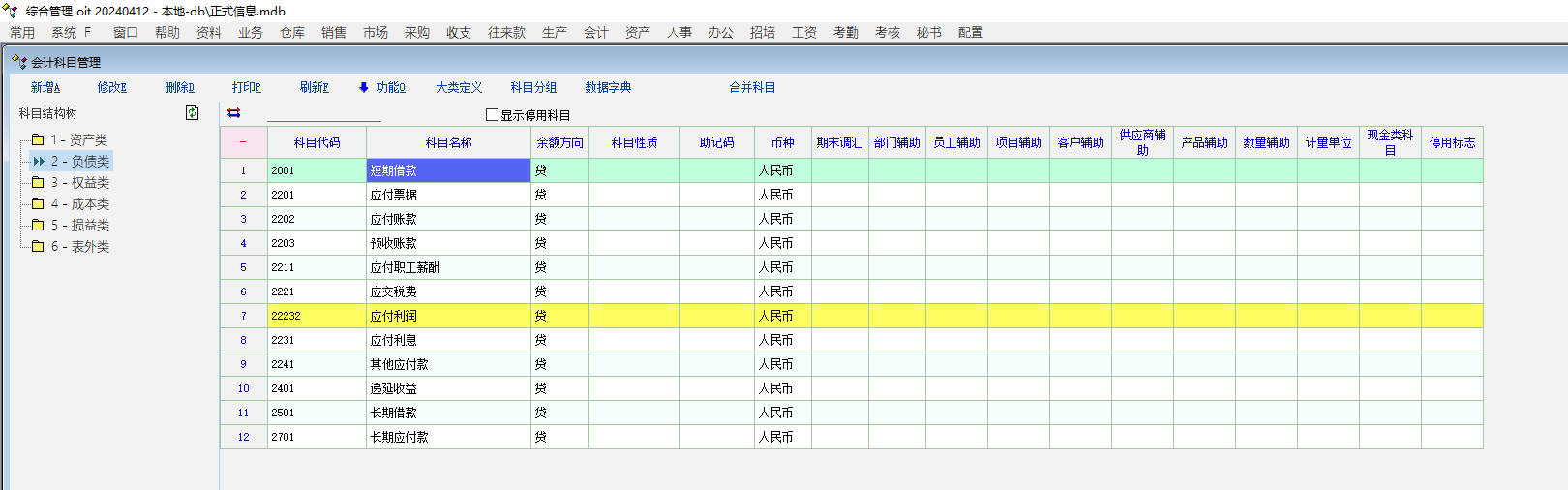Select the 6 - 表外类 folder icon

click(38, 246)
